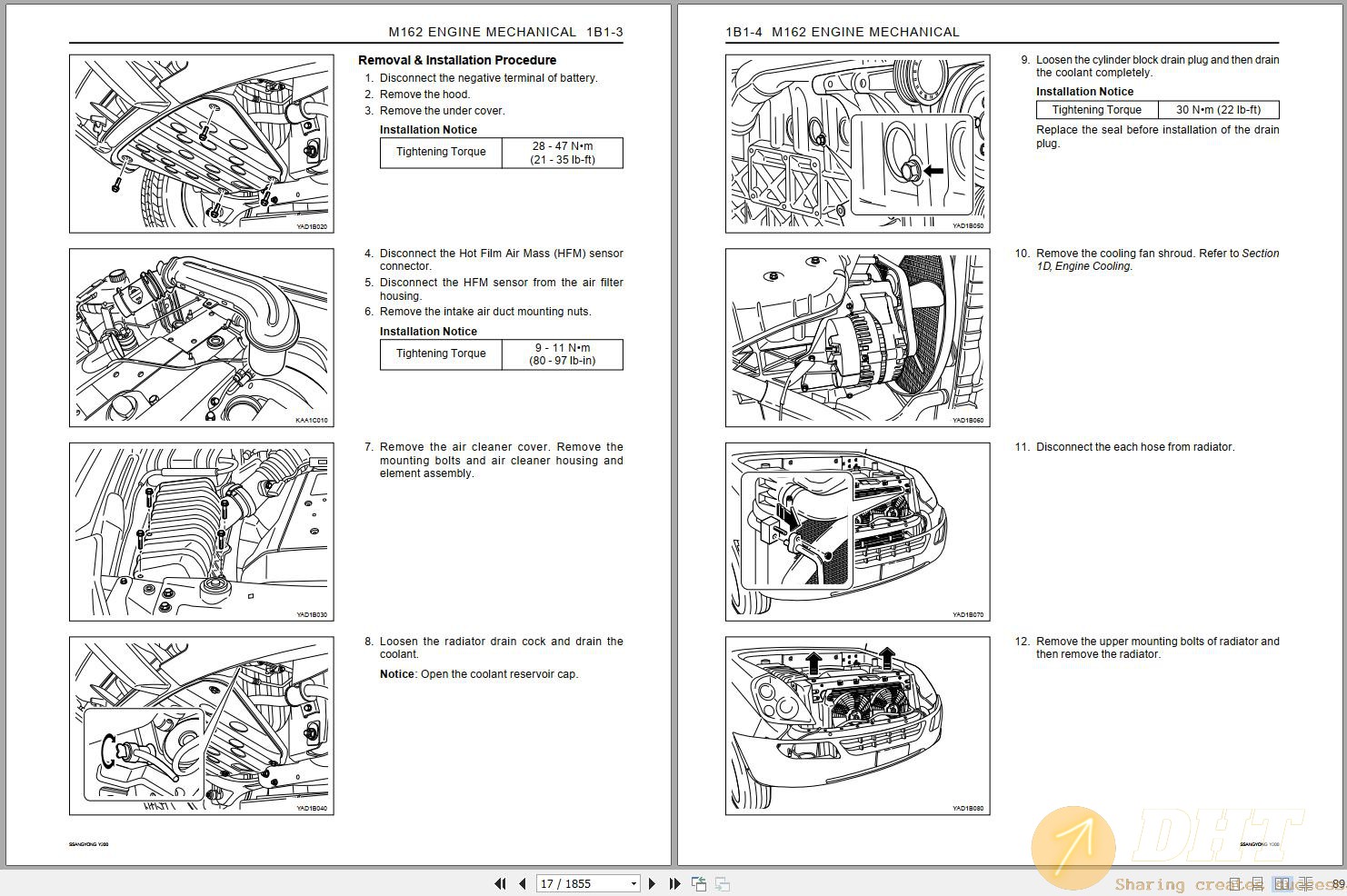This screenshot has height=896, width=1347.
Task: Click 'Notice: Open the coolant reservoir cap.'
Action: pos(479,674)
